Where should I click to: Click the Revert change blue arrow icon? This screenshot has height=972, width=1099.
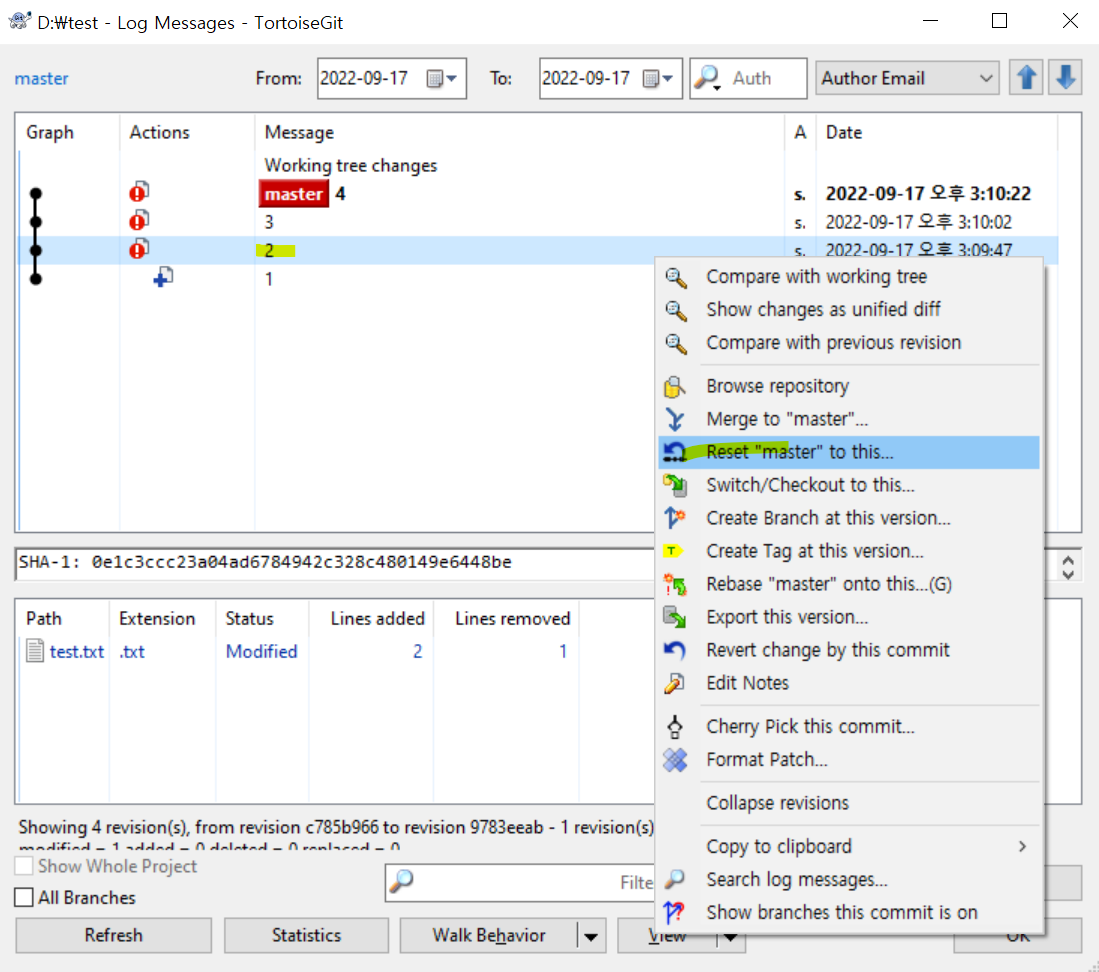point(674,650)
